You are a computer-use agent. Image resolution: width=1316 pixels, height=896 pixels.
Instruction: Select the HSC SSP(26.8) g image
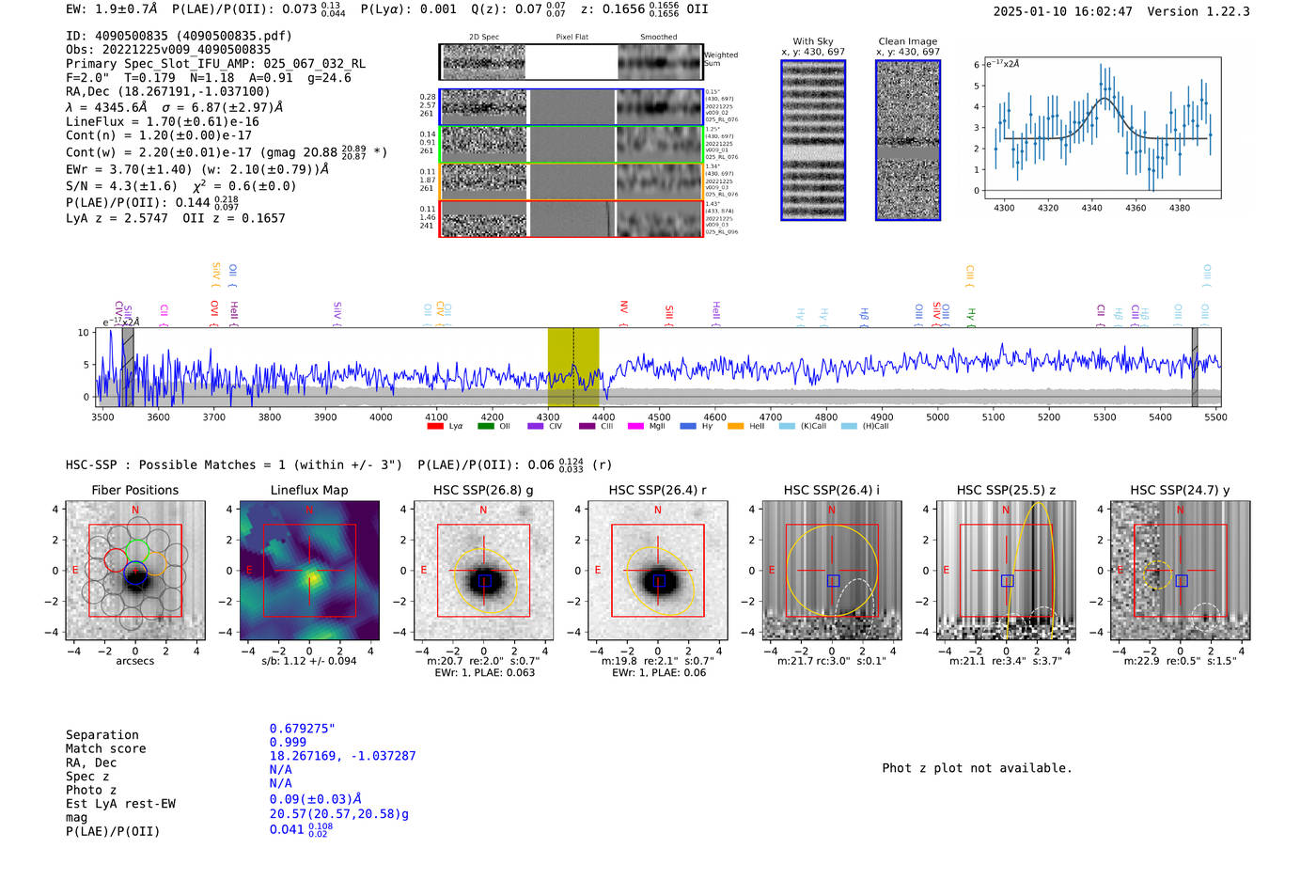coord(483,570)
